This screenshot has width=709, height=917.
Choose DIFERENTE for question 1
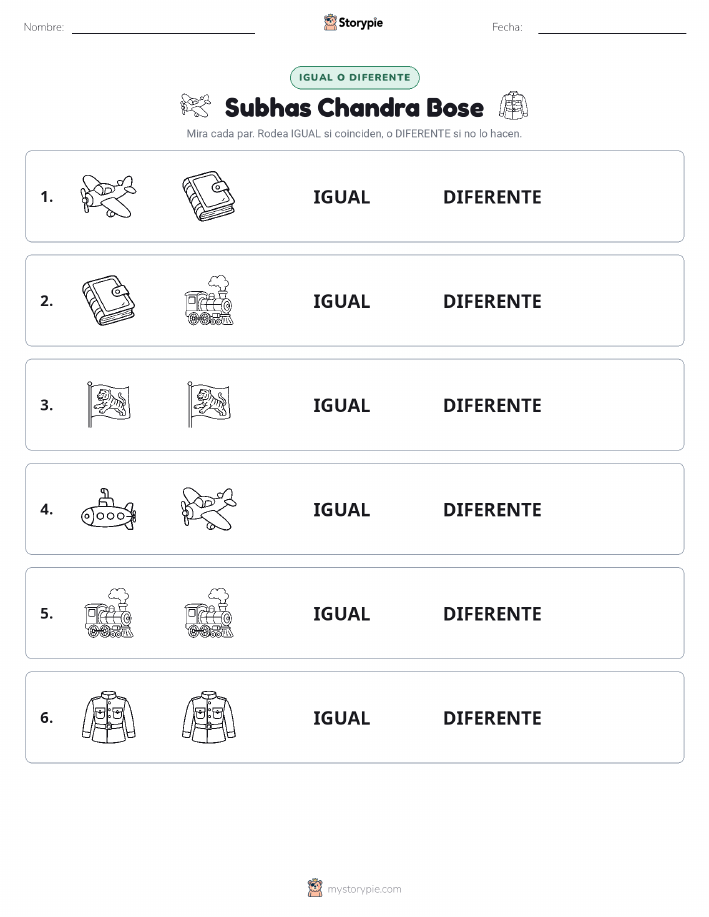492,197
